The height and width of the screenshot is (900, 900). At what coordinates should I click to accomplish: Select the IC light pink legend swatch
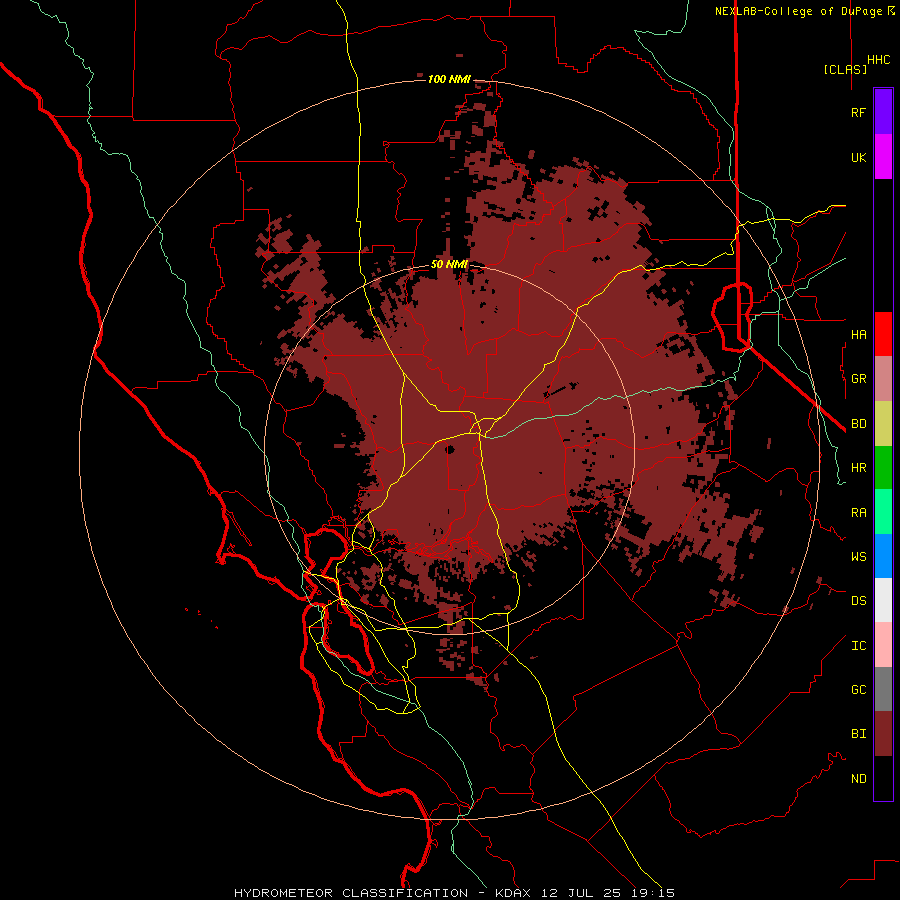883,645
